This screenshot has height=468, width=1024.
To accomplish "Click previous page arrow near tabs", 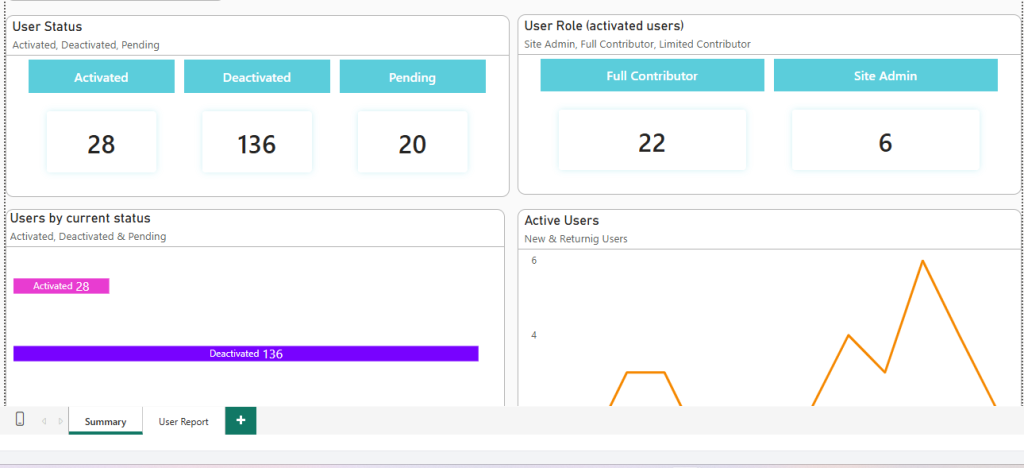I will tap(44, 421).
